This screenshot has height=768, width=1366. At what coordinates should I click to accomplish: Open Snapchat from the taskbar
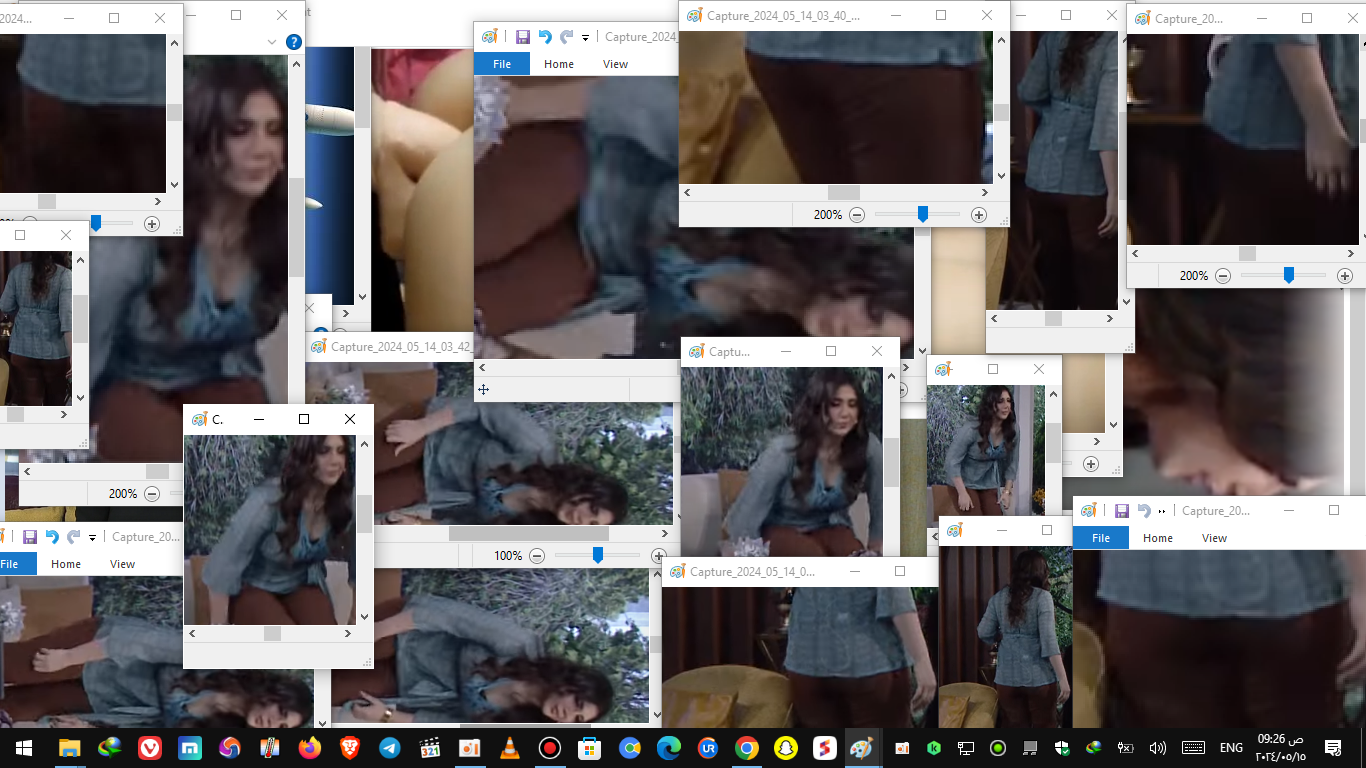(786, 748)
